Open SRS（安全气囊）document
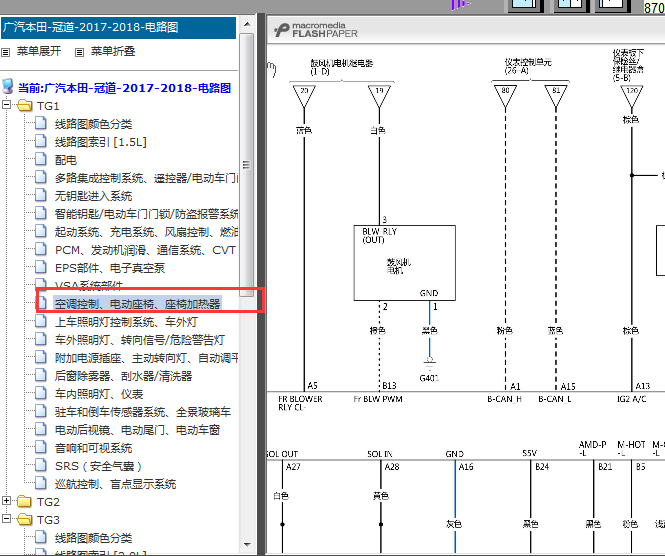Viewport: 665px width, 556px height. pyautogui.click(x=98, y=466)
